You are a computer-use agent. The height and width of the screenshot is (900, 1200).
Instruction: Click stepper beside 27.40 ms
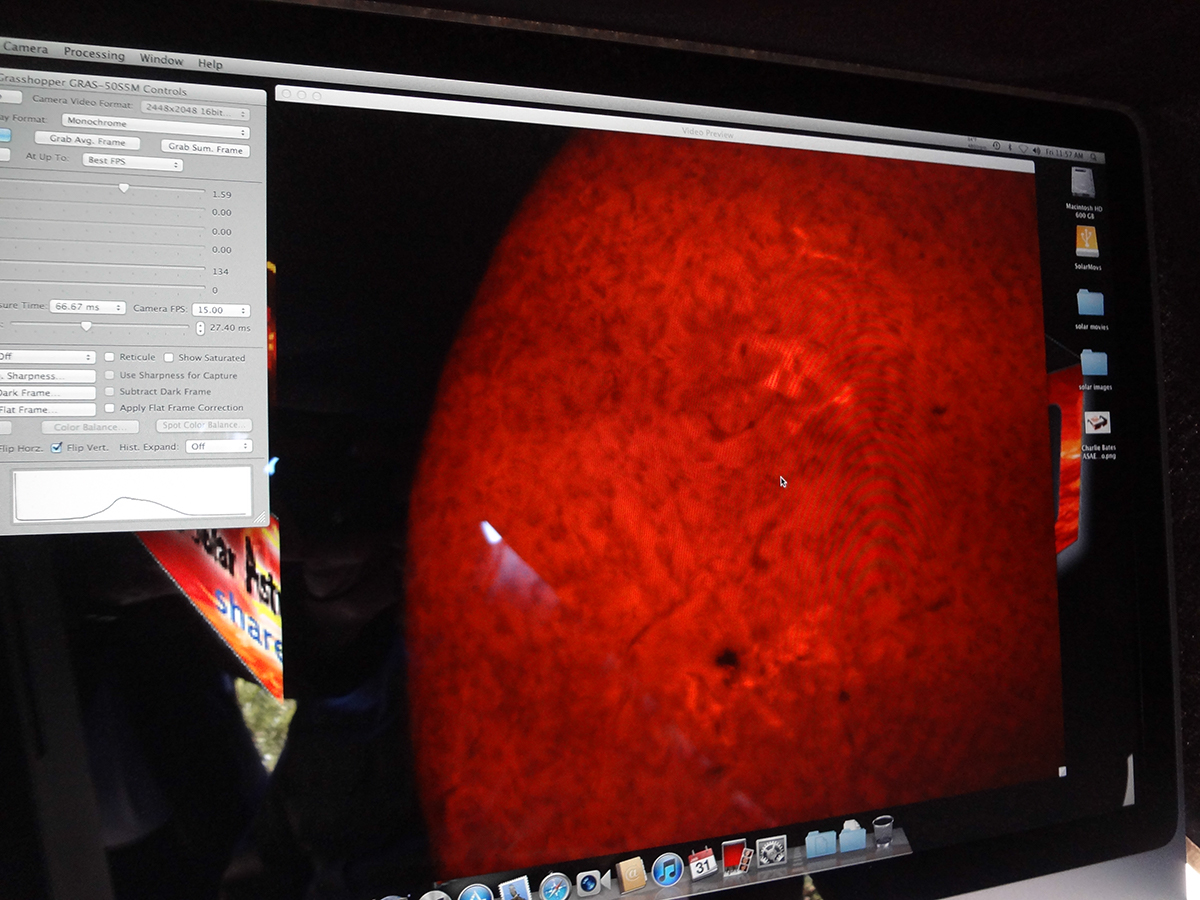point(200,328)
